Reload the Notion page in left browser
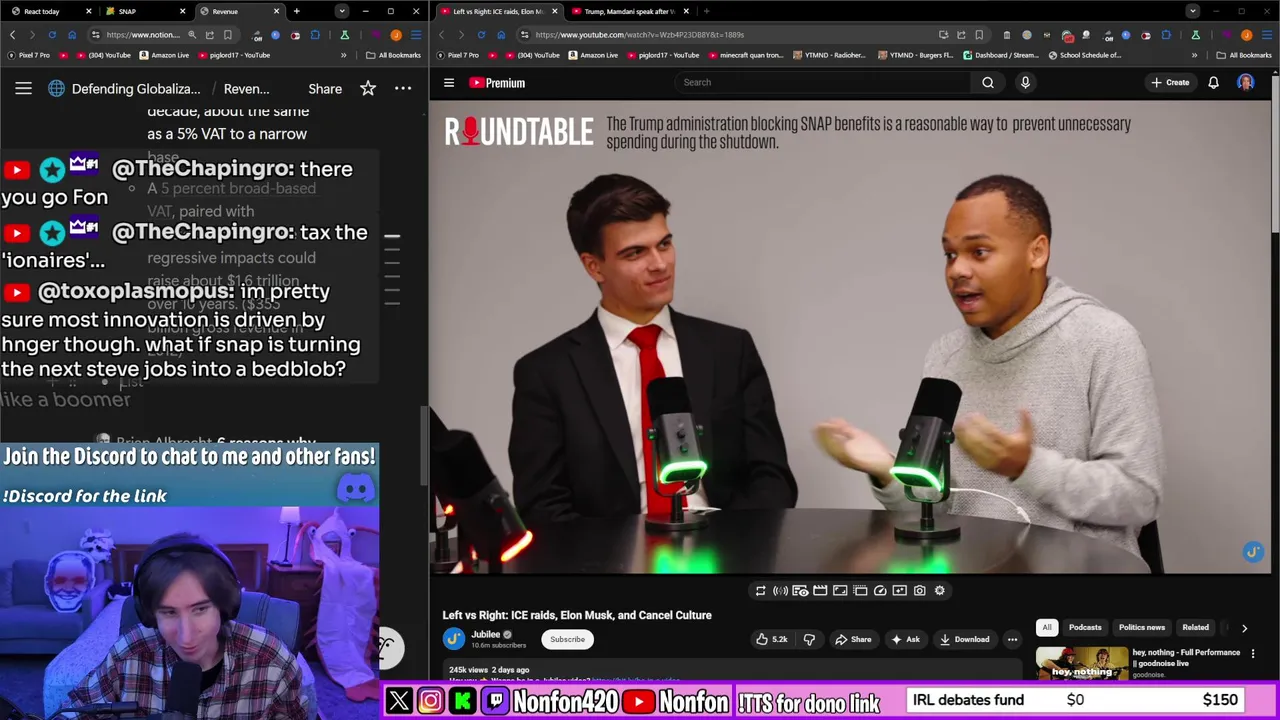The image size is (1280, 720). [52, 35]
